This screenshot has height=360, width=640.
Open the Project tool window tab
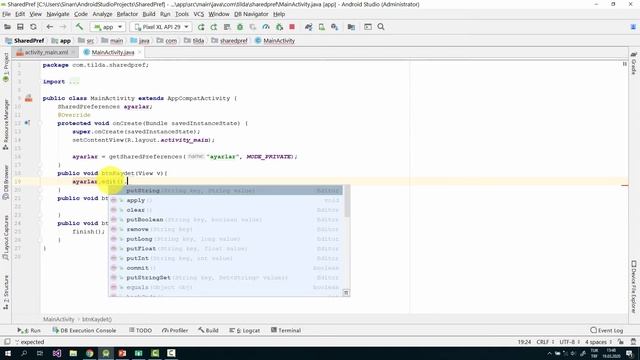pos(6,68)
